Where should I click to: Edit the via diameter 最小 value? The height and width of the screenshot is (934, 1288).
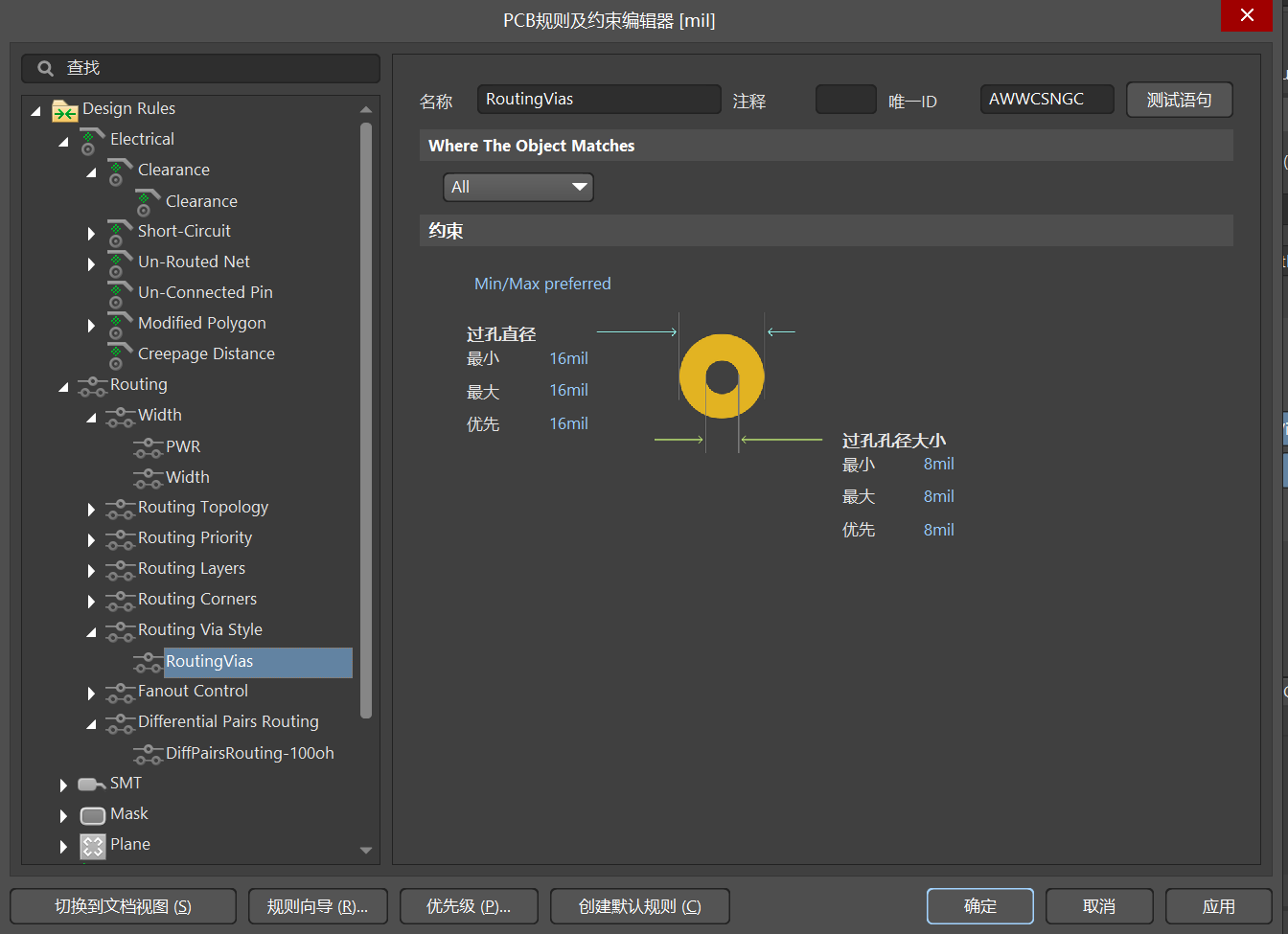[x=569, y=358]
